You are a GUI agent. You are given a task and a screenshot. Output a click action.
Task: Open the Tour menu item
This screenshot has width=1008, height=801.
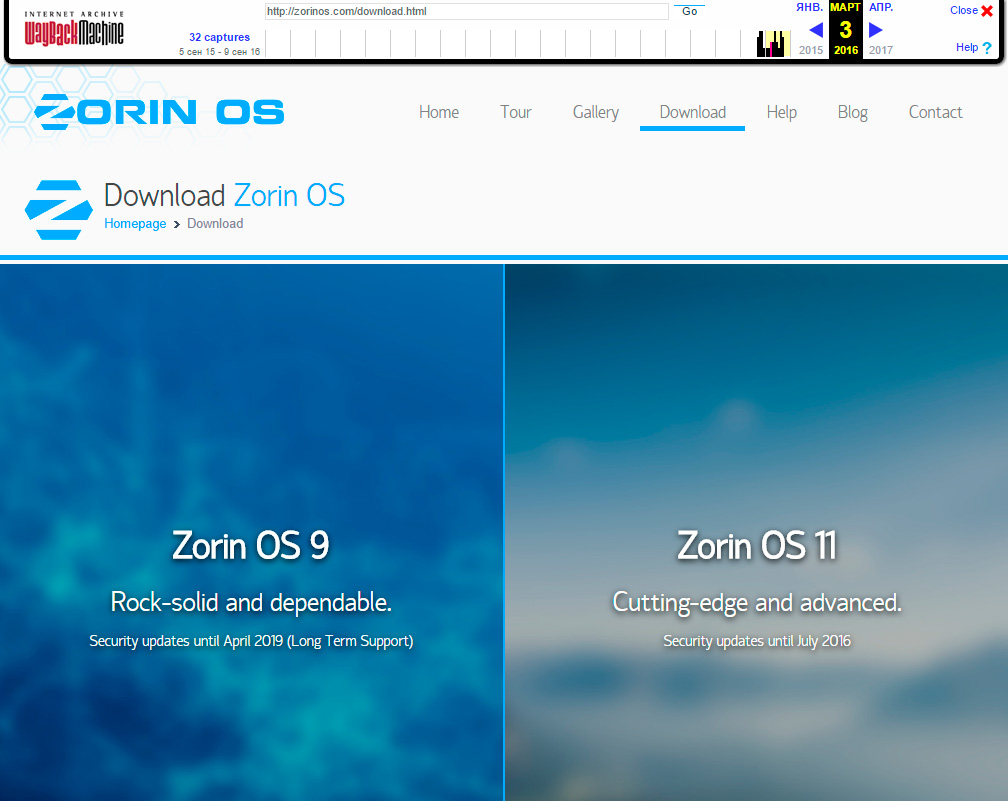coord(516,112)
